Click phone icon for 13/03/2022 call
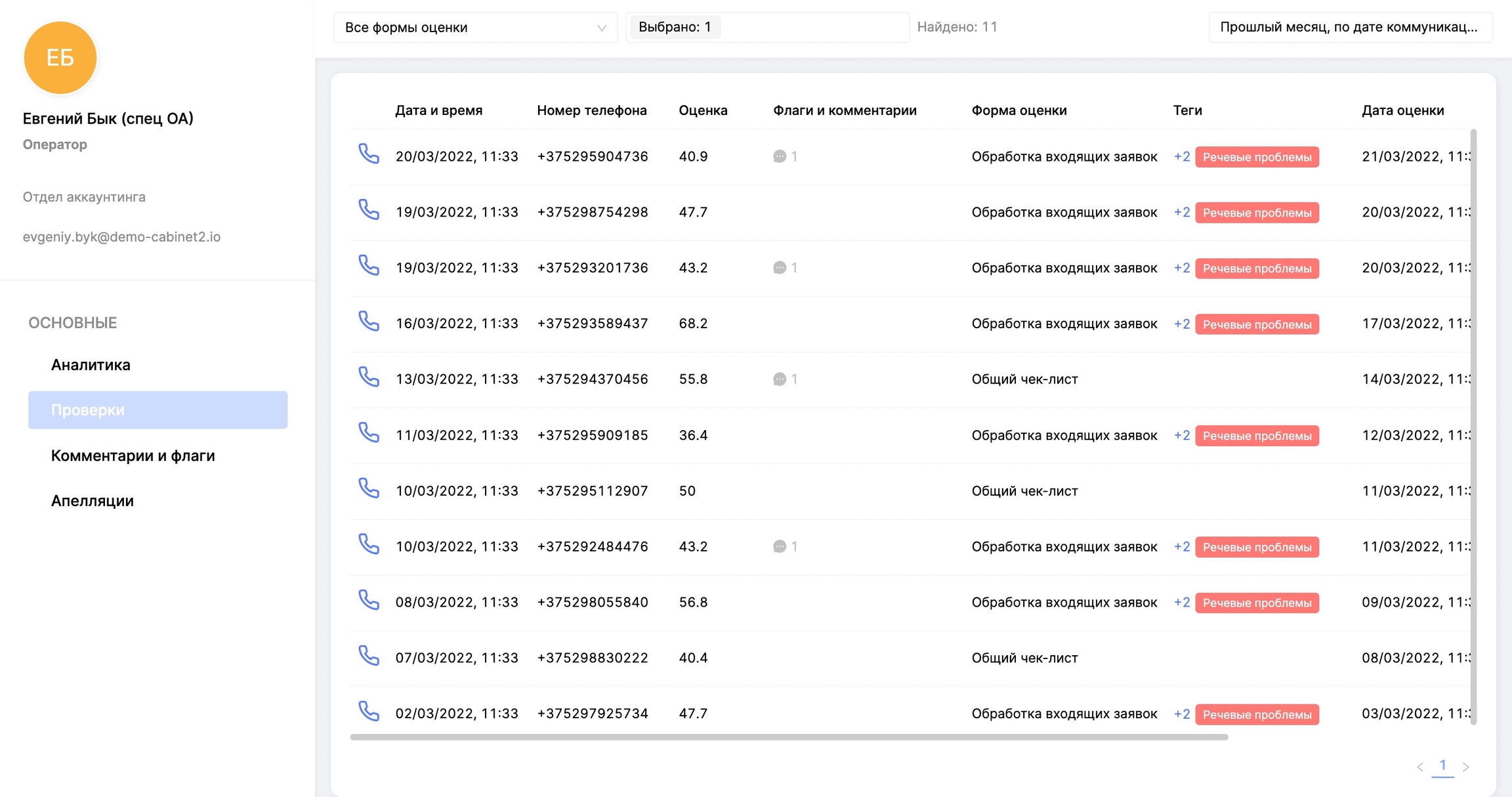Screen dimensions: 1512x797 click(369, 377)
